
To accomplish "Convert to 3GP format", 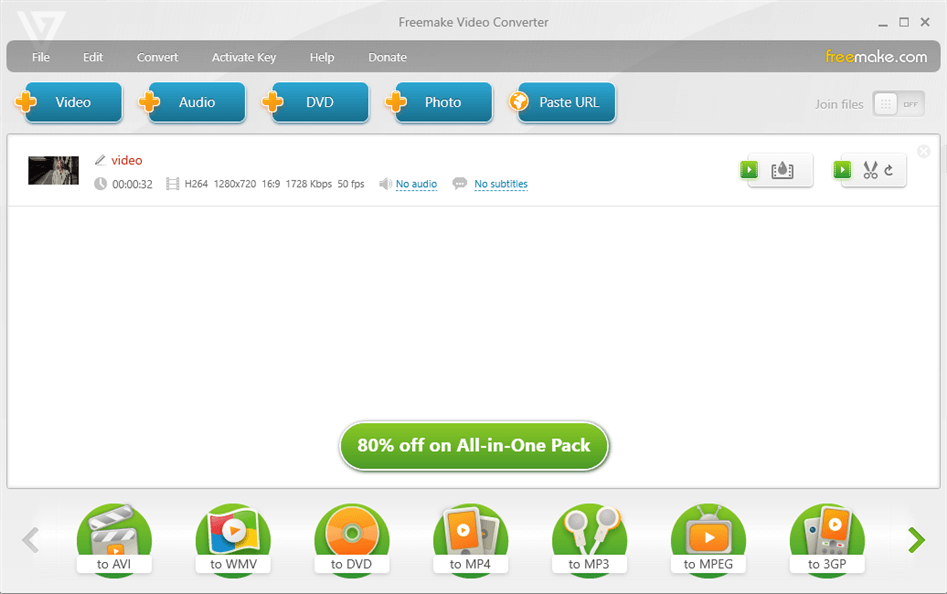I will coord(827,540).
